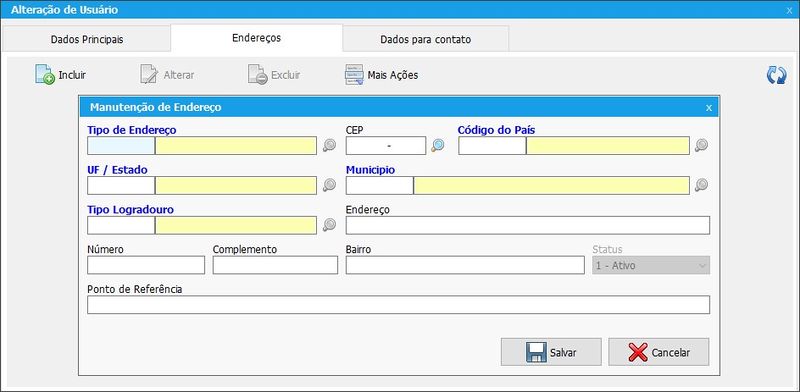This screenshot has width=800, height=392.
Task: Click the yellow UF / Estado description field
Action: [236, 185]
